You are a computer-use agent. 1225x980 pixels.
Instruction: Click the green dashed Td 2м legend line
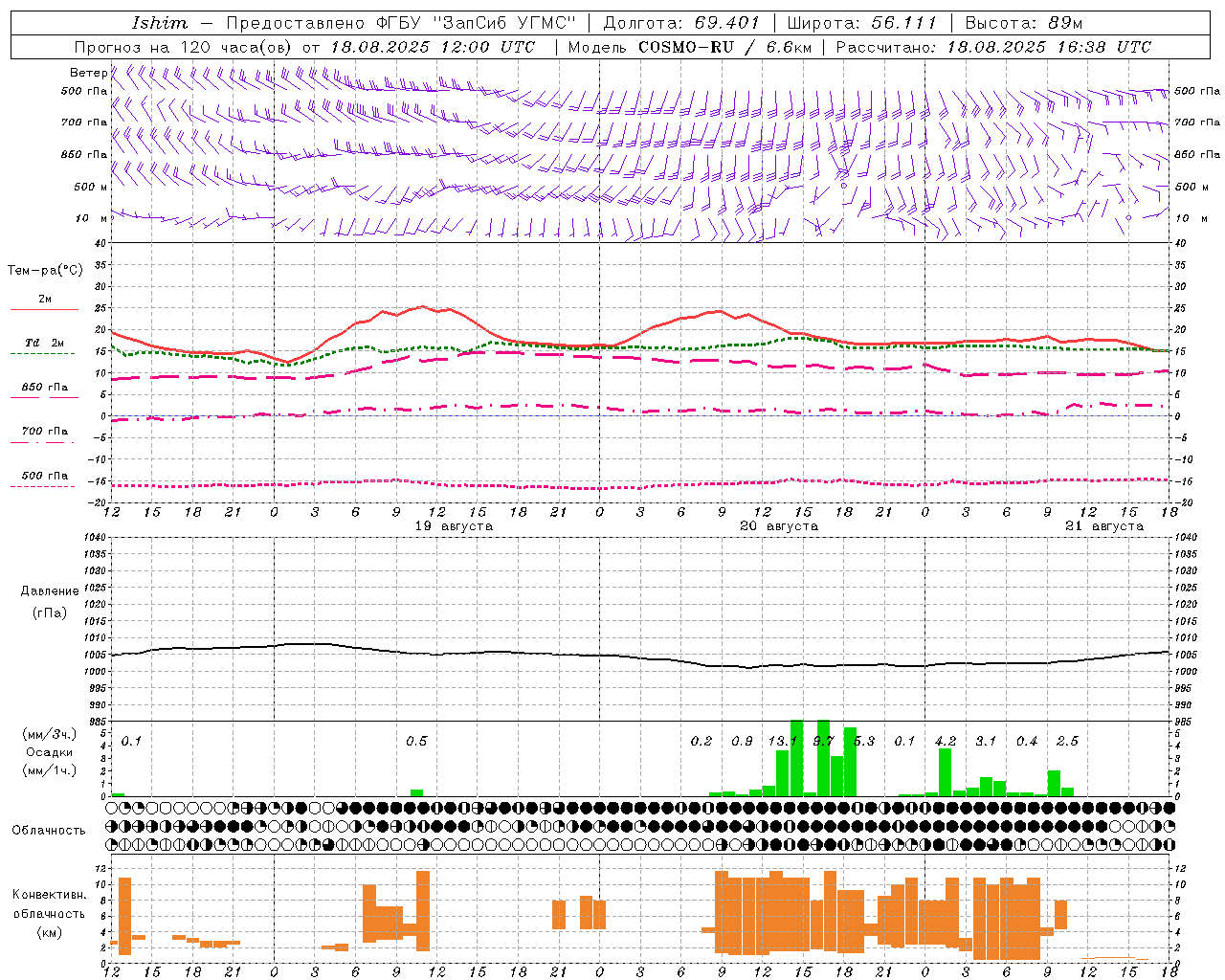[44, 353]
